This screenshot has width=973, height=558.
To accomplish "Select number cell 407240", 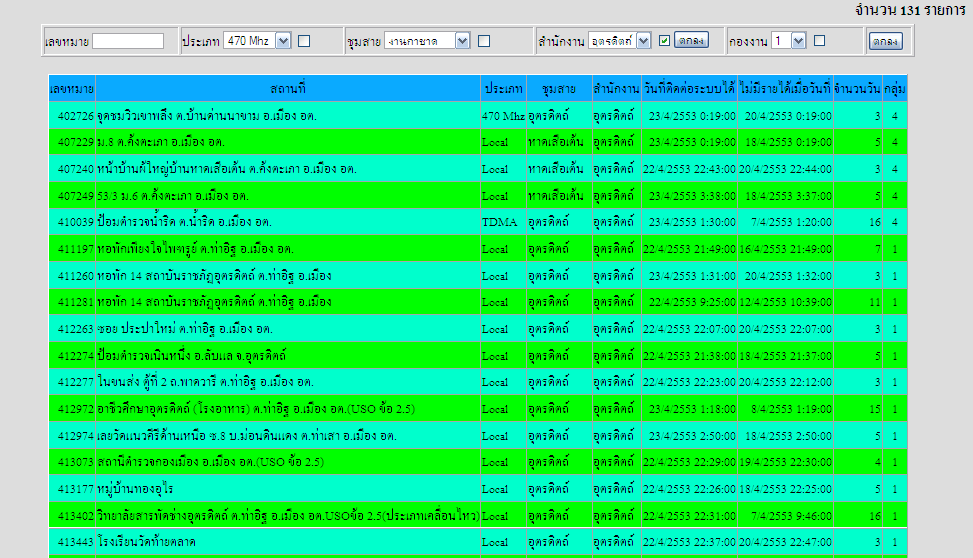I will [72, 169].
